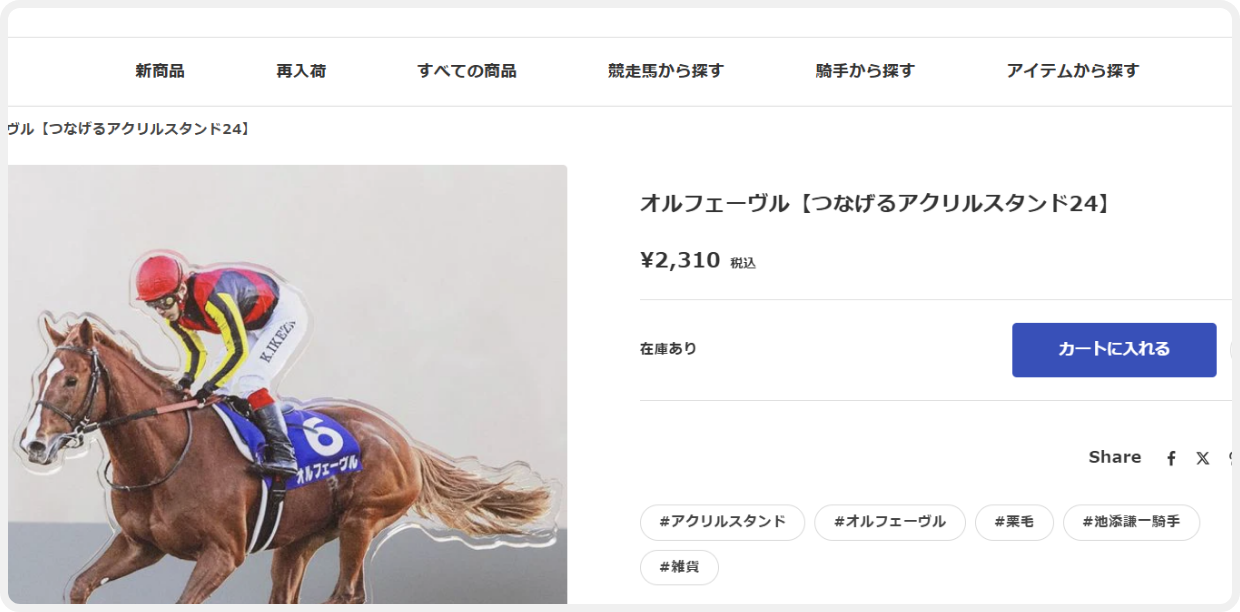Filter by the #栗毛 tag
1240x612 pixels.
tap(1014, 522)
